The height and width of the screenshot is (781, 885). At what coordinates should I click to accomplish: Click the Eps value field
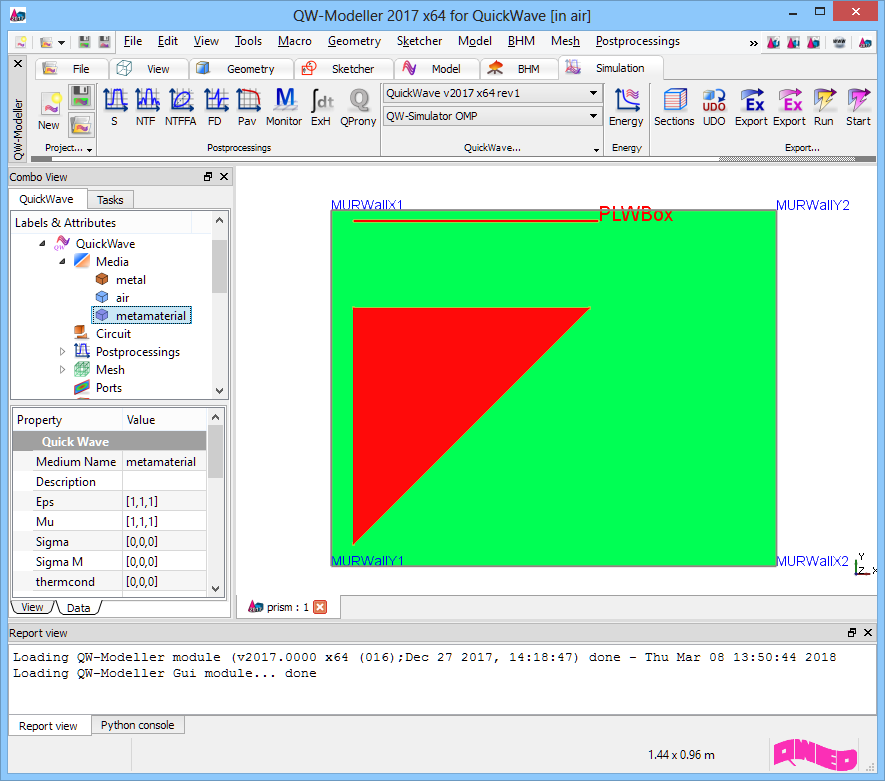165,502
